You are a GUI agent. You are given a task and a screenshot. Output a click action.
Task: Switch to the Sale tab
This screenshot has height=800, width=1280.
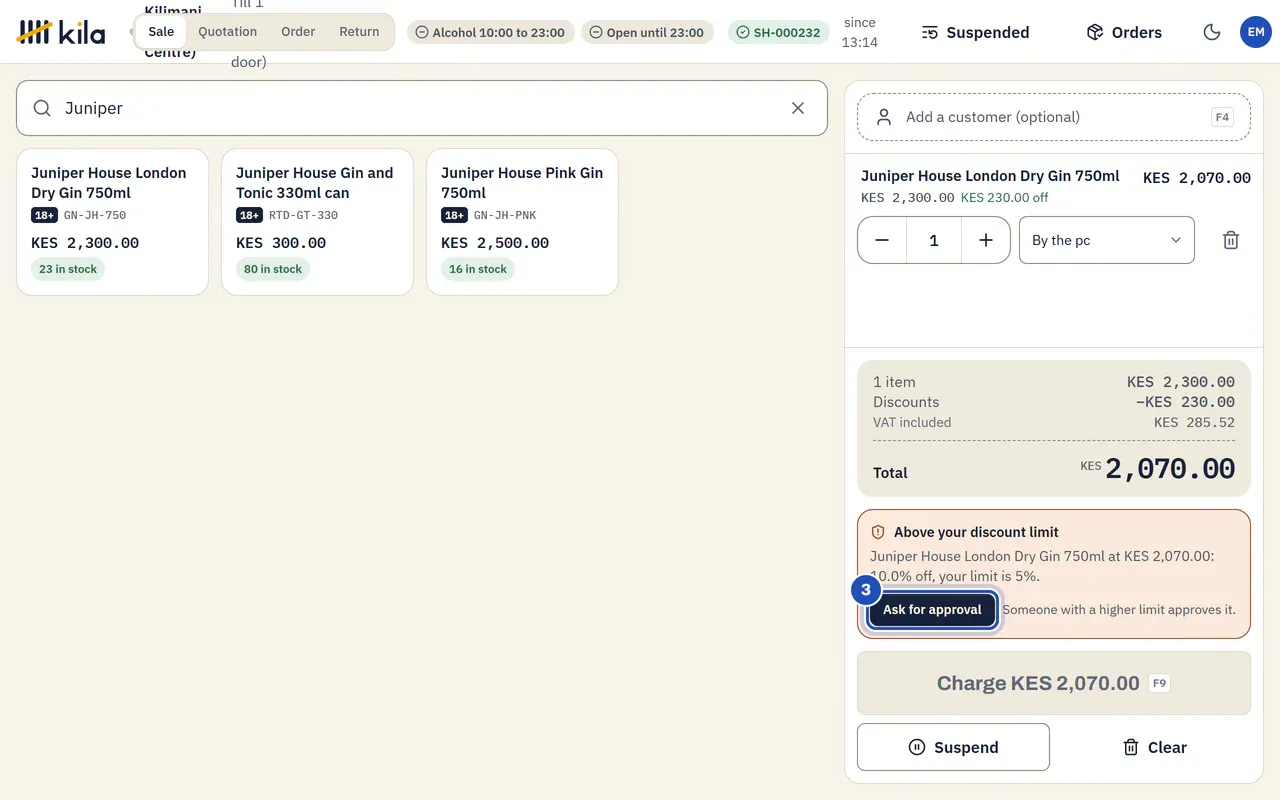161,32
